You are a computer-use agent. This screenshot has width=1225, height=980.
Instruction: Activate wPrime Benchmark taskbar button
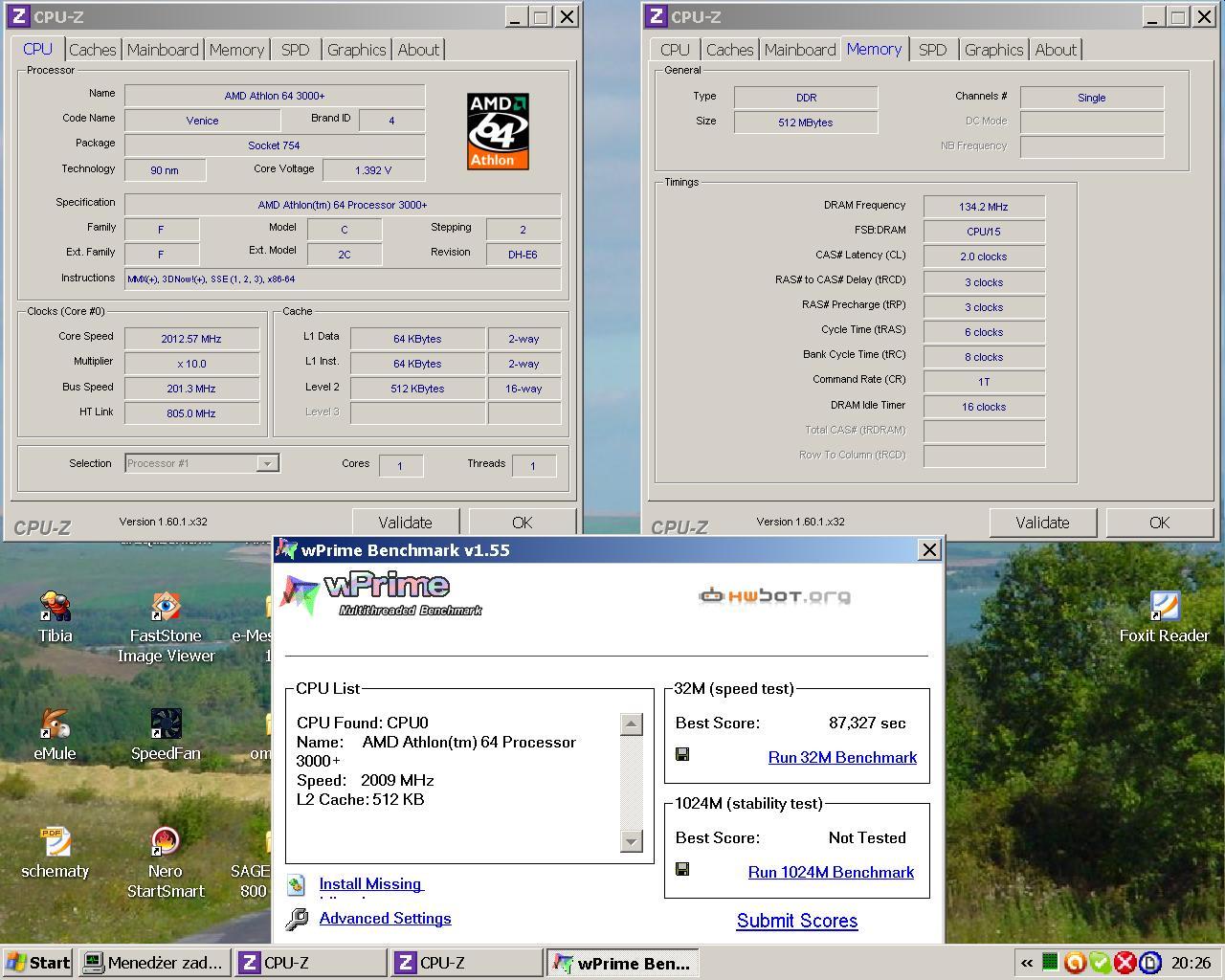click(x=622, y=963)
